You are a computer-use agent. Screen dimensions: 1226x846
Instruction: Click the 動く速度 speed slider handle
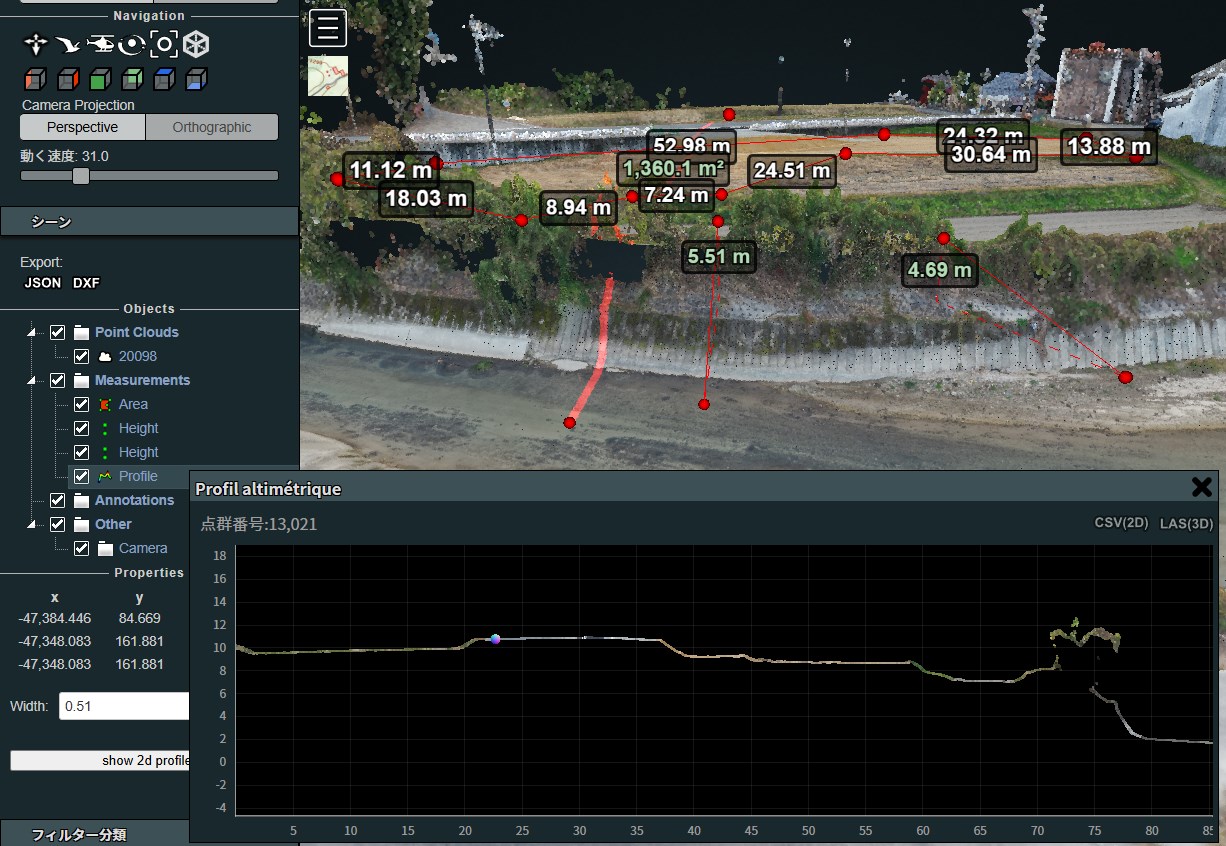pos(81,176)
